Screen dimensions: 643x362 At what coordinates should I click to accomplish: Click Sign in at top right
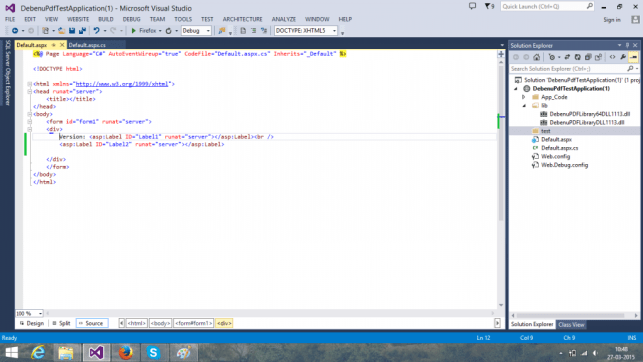[612, 20]
